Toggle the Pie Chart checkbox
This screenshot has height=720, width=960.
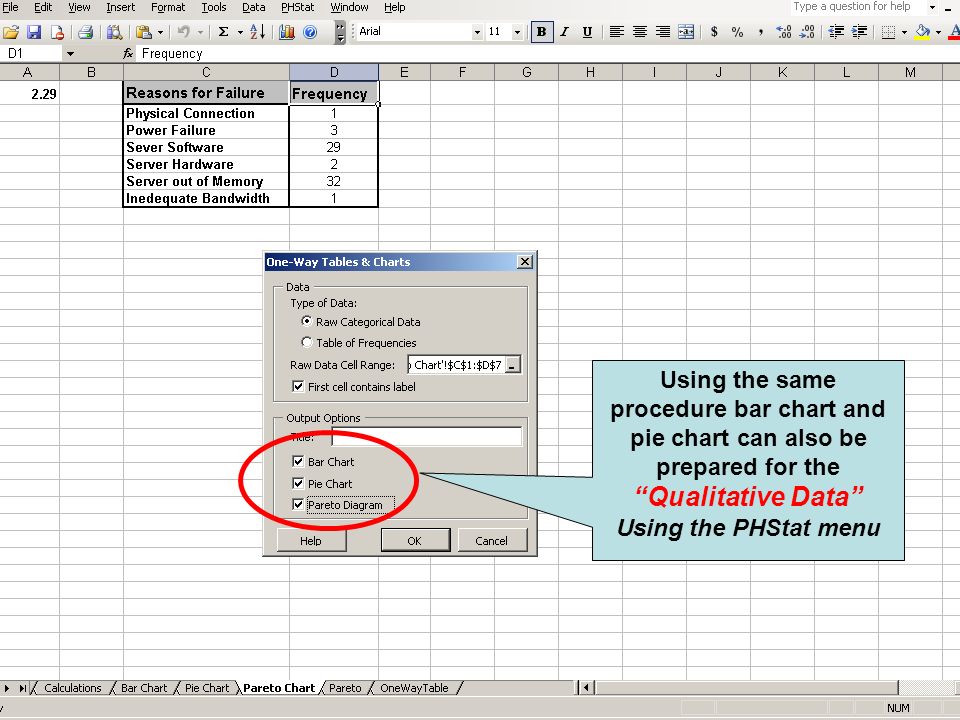click(x=298, y=484)
